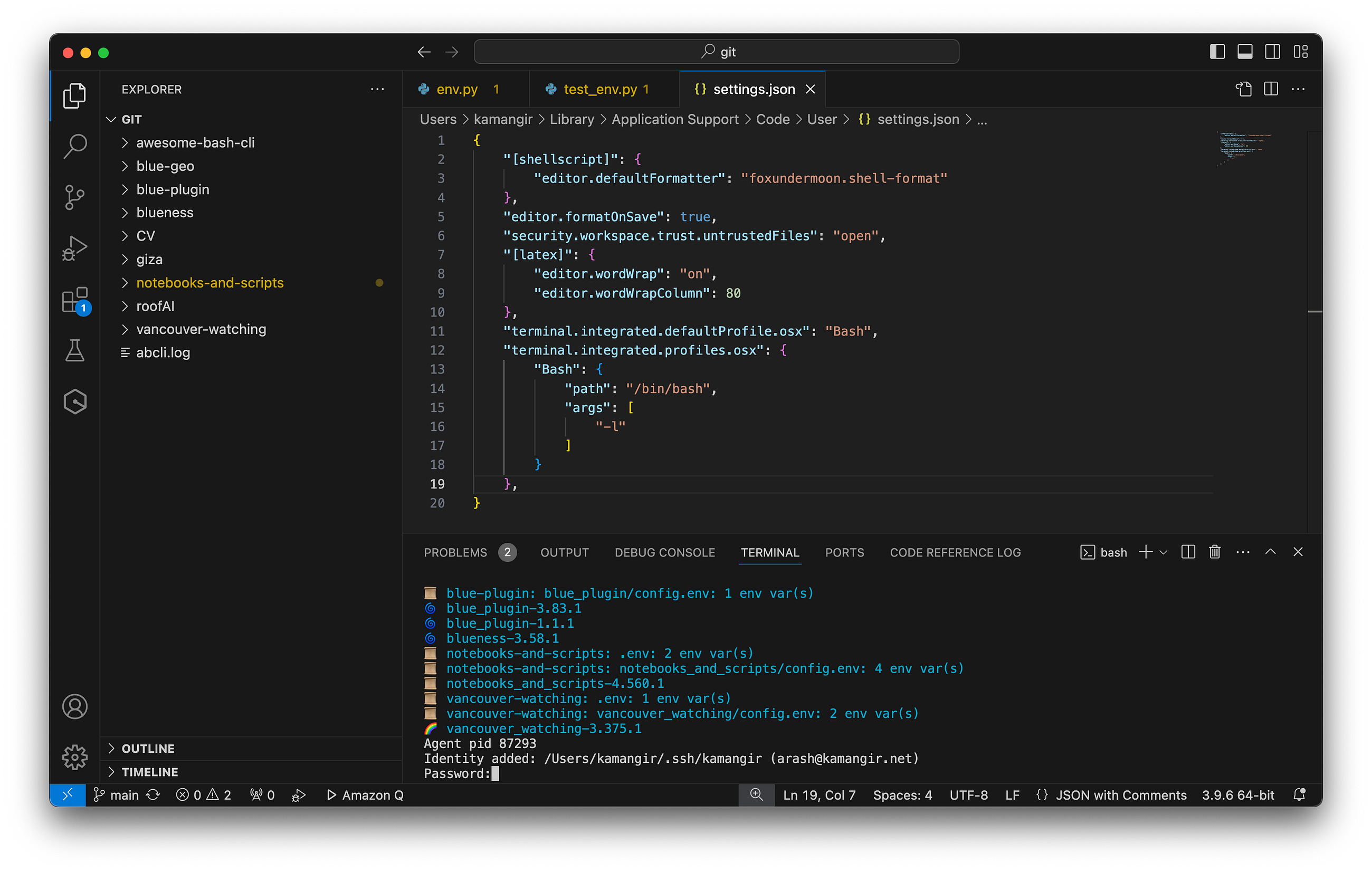The image size is (1372, 872).
Task: Open the Explorer view in activity bar
Action: (74, 95)
